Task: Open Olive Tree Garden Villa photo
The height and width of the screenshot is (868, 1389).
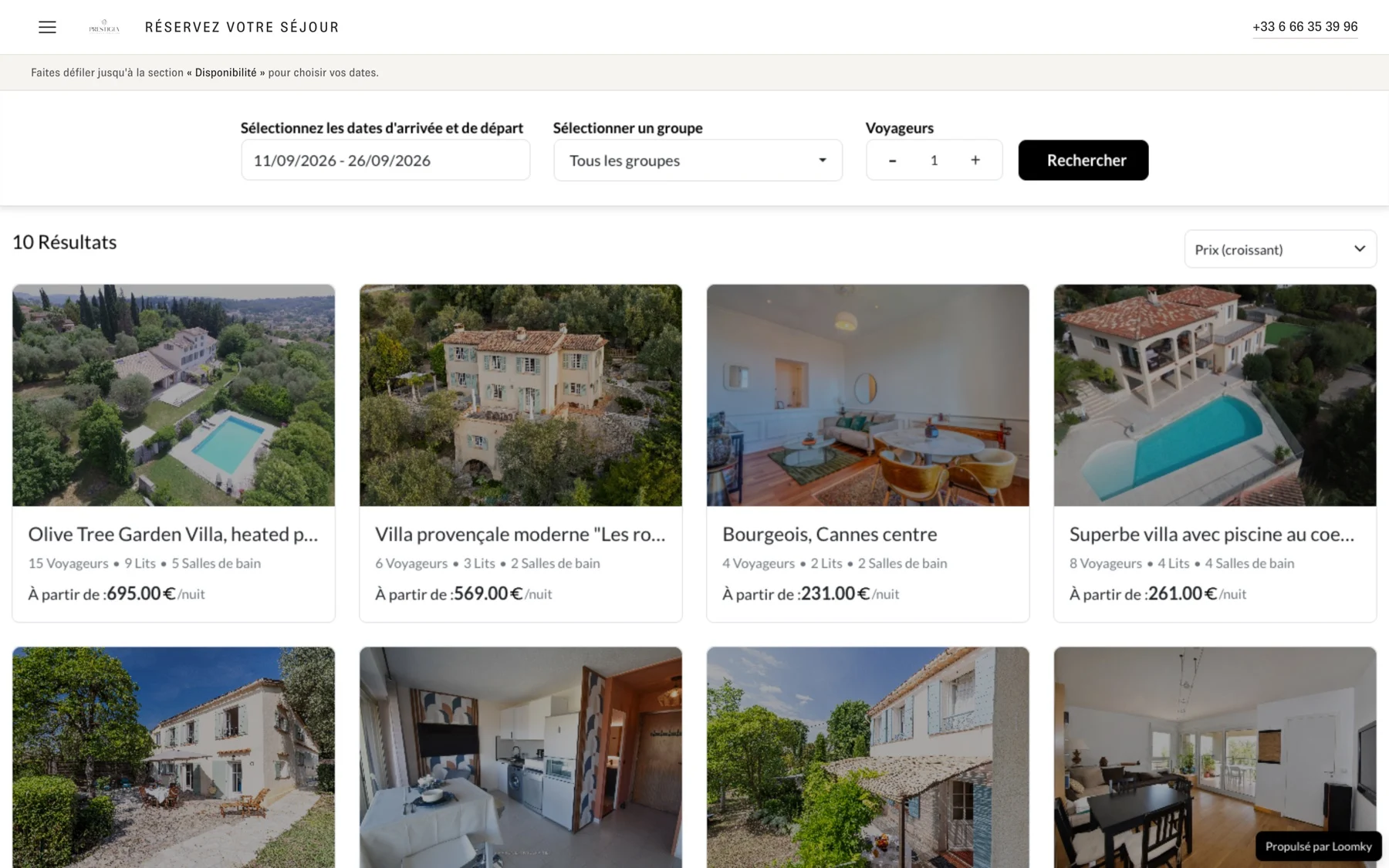Action: point(174,395)
